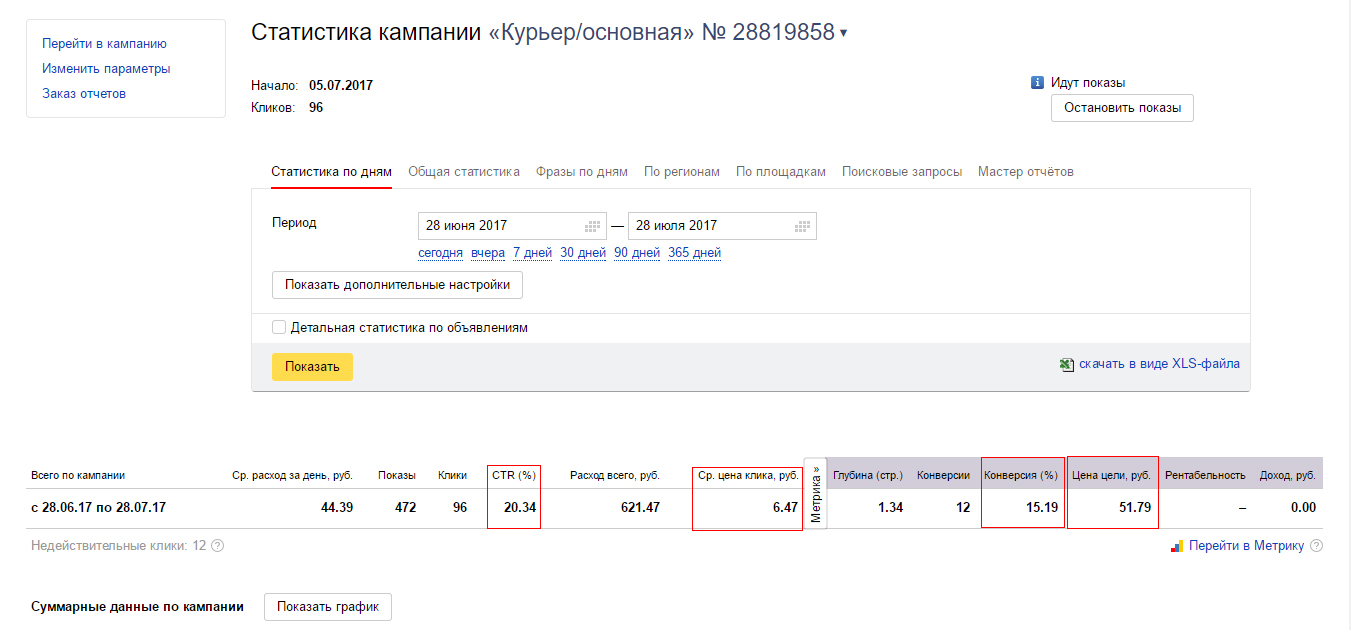
Task: Click the end date field 28 июля 2017
Action: (722, 226)
